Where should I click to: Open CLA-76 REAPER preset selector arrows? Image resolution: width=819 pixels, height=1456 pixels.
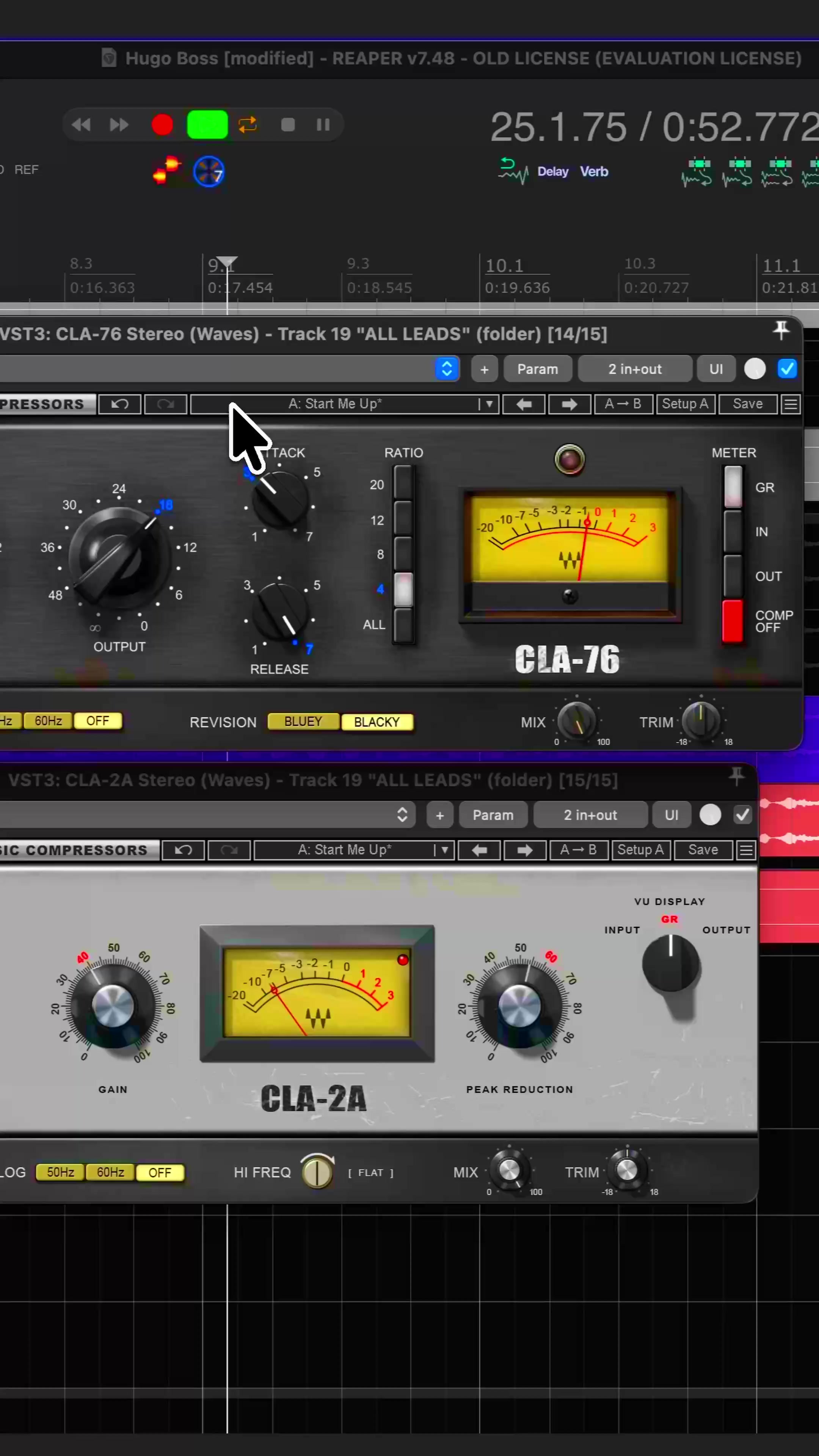[447, 369]
